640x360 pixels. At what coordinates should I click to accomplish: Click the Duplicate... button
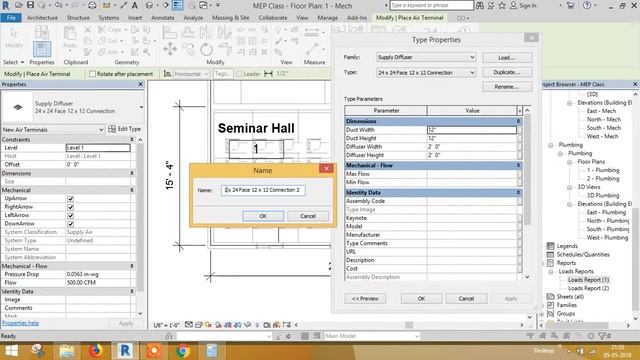point(507,72)
